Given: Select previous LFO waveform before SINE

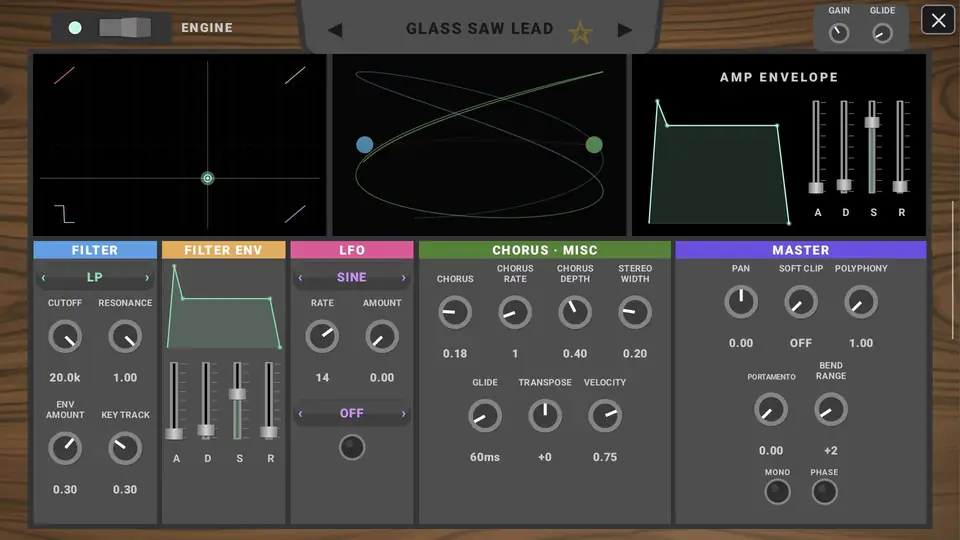Looking at the screenshot, I should pos(300,278).
